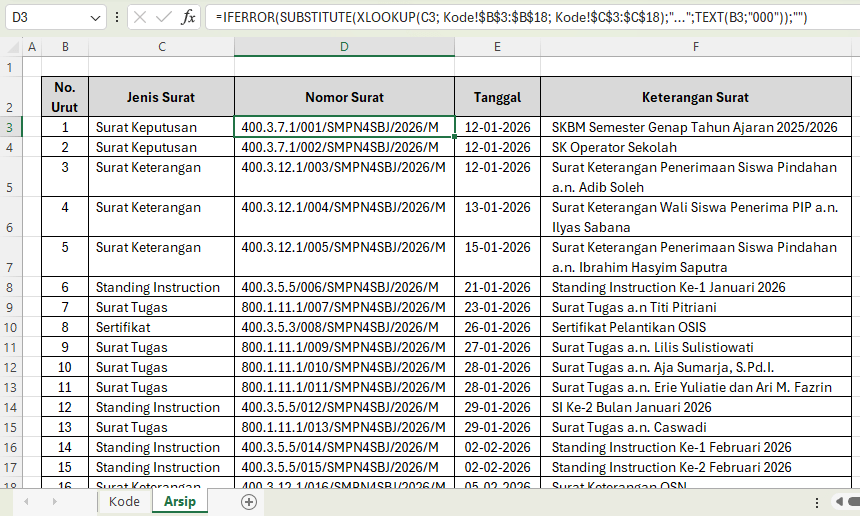Viewport: 860px width, 516px height.
Task: Select the Arsip sheet tab
Action: pyautogui.click(x=179, y=502)
